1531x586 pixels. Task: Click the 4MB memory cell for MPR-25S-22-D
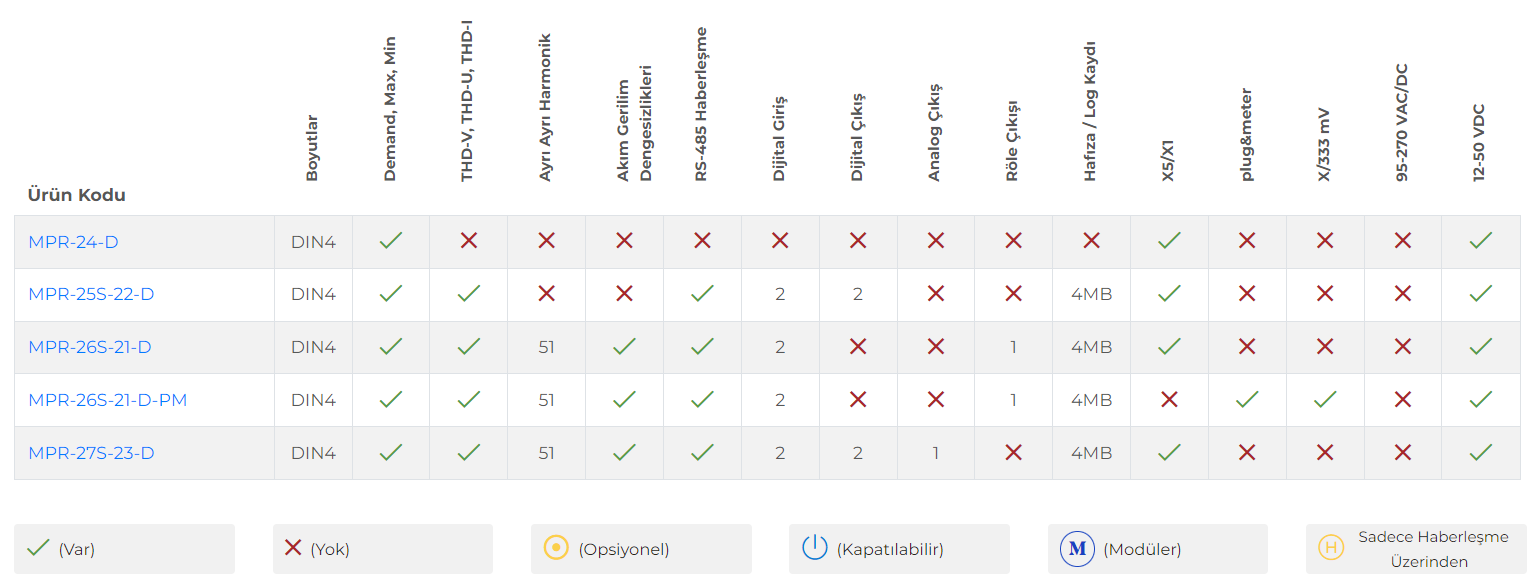pyautogui.click(x=1091, y=295)
